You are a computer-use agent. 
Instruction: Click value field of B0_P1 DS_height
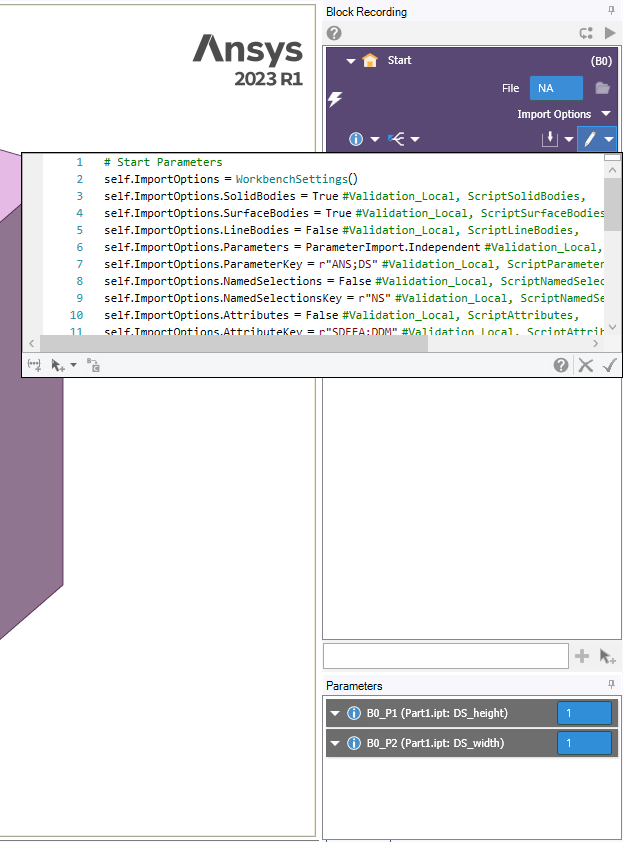pos(584,713)
